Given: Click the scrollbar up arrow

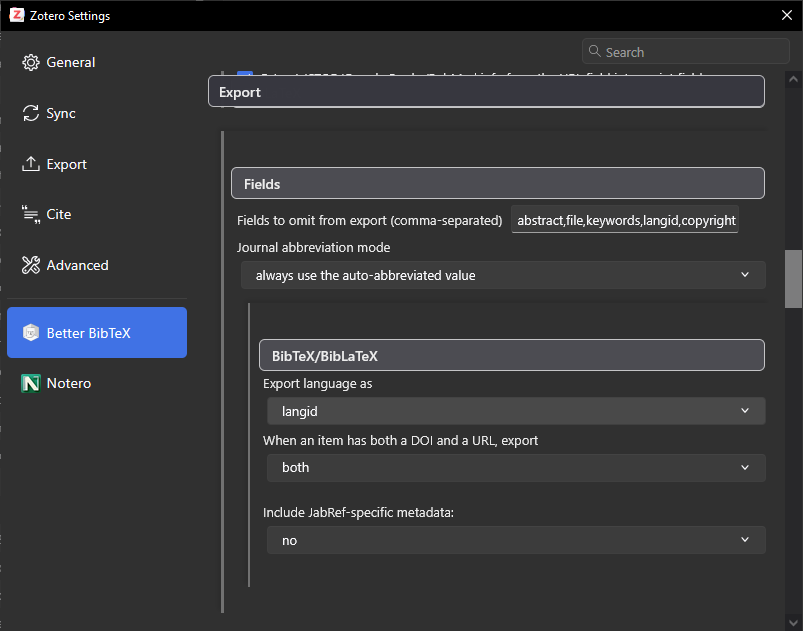Looking at the screenshot, I should [x=793, y=79].
